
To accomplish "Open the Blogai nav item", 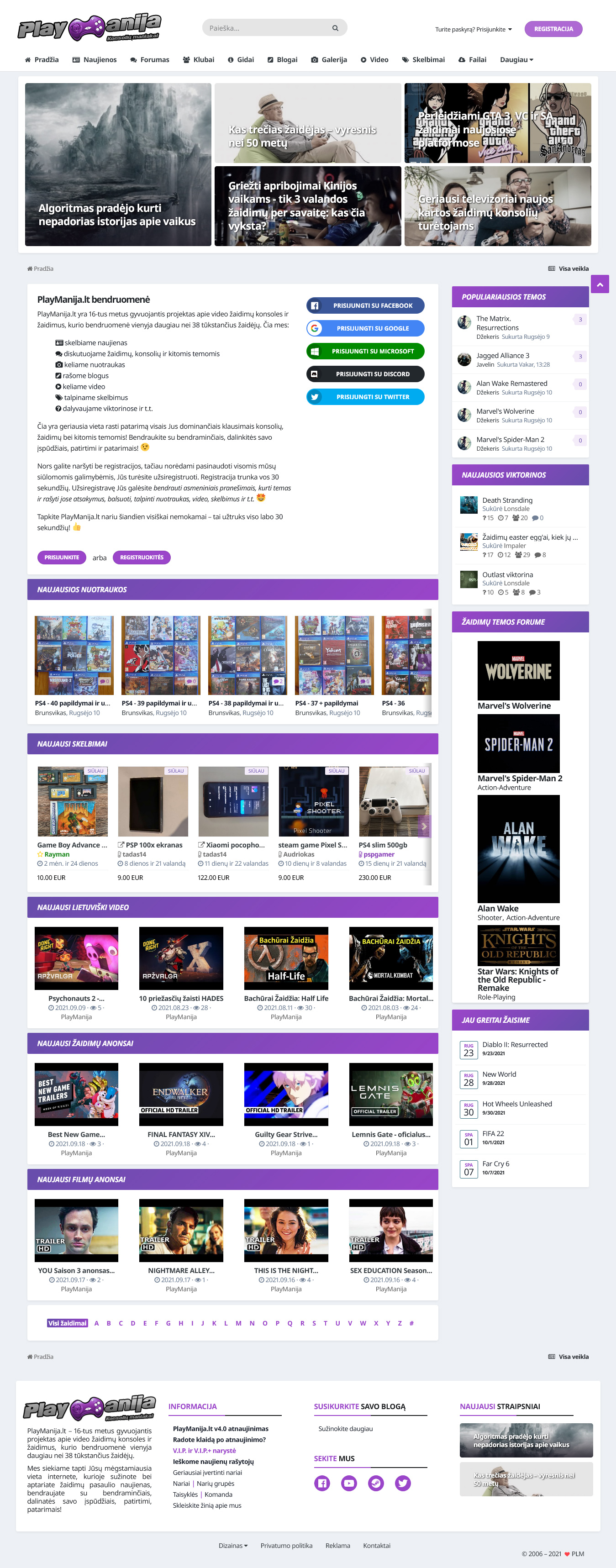I will point(283,60).
